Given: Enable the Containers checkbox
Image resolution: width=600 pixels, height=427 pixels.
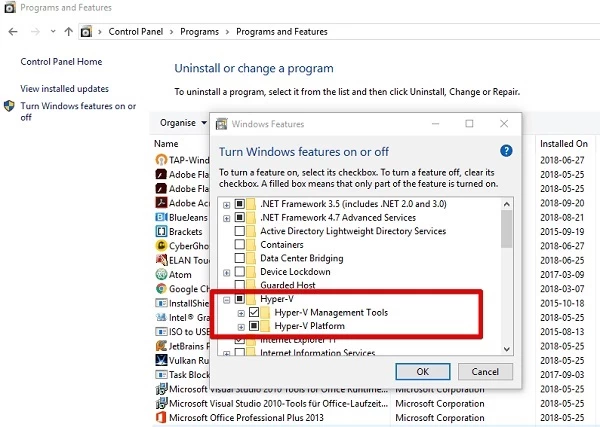Looking at the screenshot, I should pos(240,244).
